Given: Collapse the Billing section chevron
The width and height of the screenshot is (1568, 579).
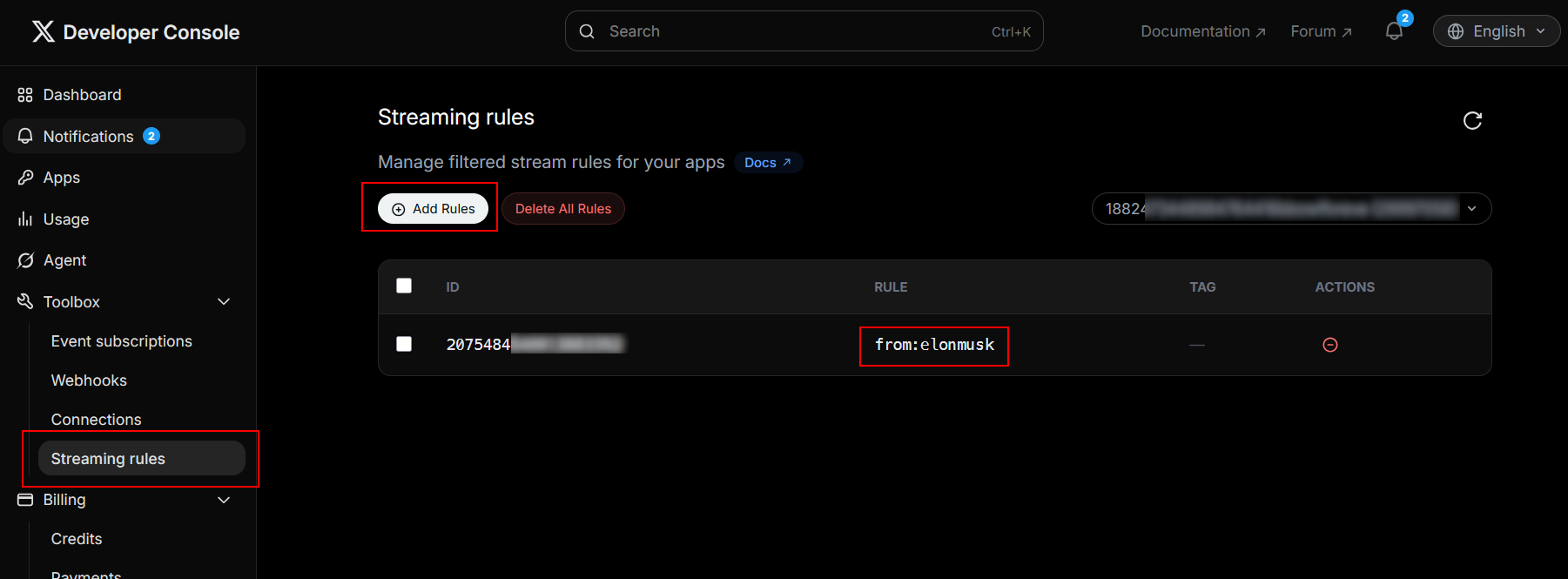Looking at the screenshot, I should pyautogui.click(x=224, y=500).
